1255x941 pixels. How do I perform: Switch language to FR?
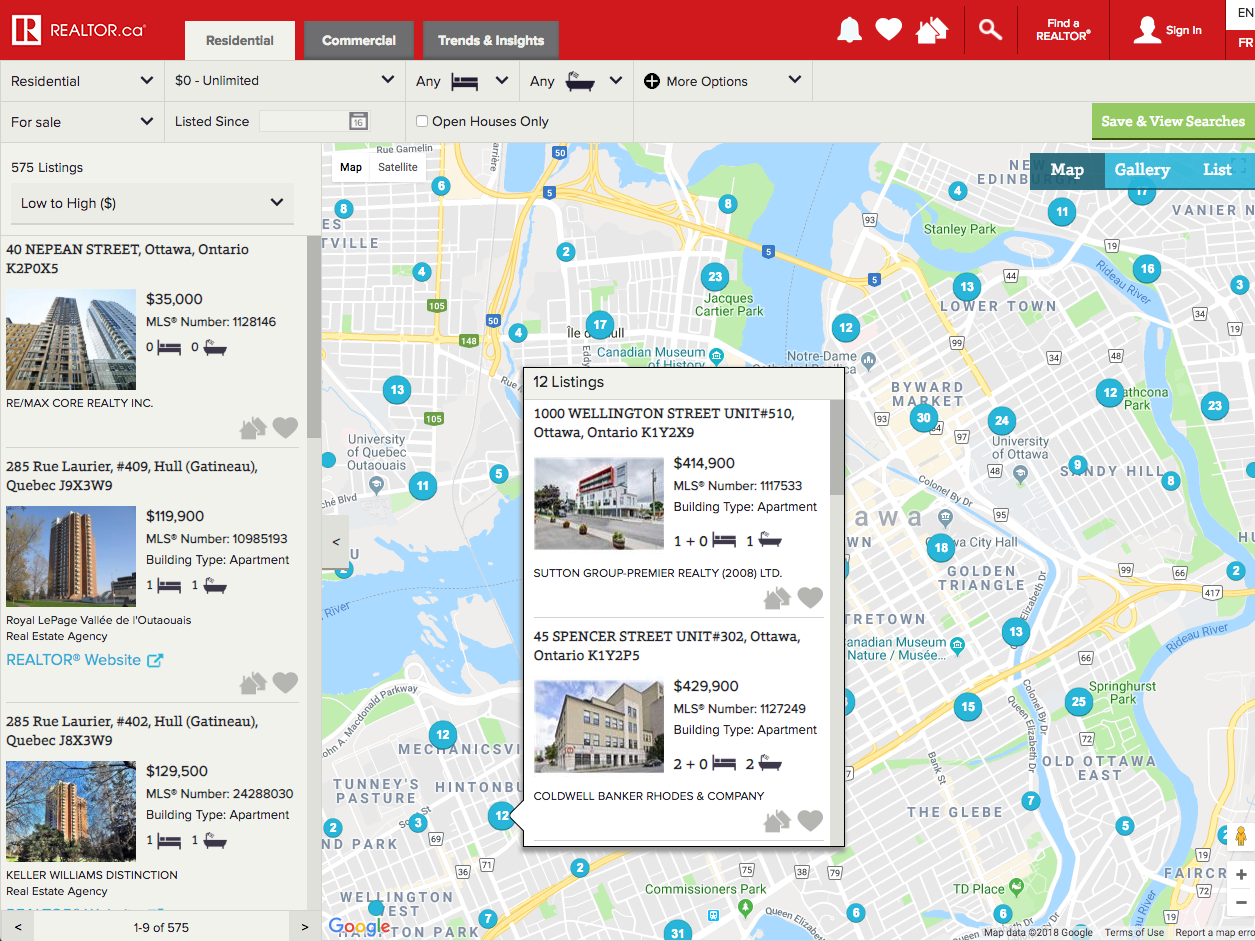coord(1244,43)
